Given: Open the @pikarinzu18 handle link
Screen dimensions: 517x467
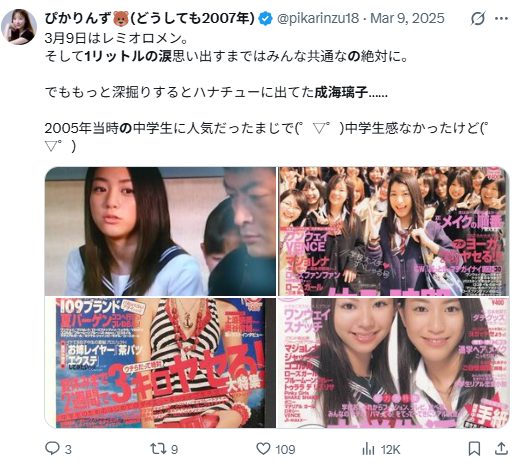Looking at the screenshot, I should click(318, 18).
